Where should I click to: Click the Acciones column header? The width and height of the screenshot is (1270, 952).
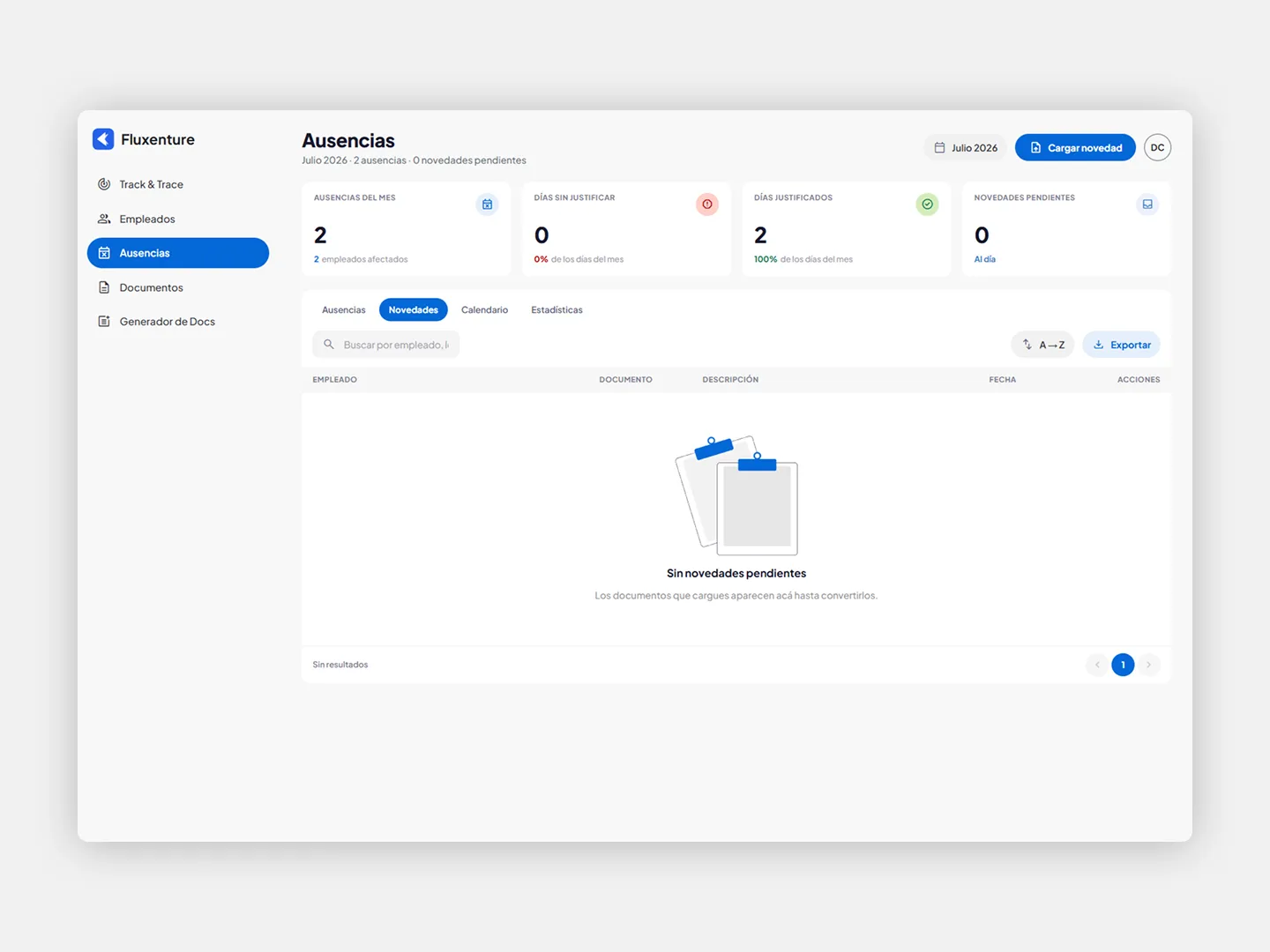pyautogui.click(x=1139, y=380)
